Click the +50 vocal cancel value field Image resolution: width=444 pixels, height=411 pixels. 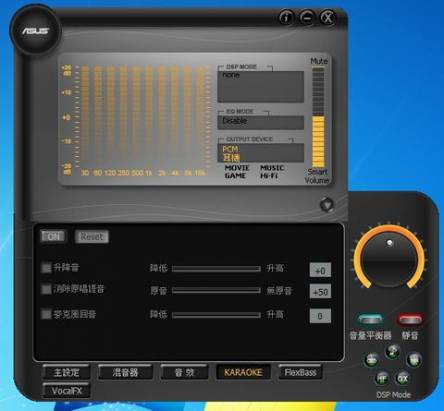[320, 292]
